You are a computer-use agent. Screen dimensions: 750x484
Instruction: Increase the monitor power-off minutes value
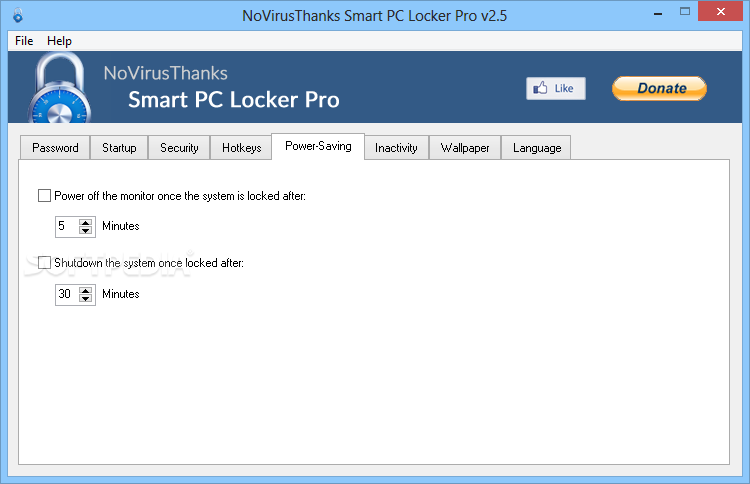pos(86,223)
